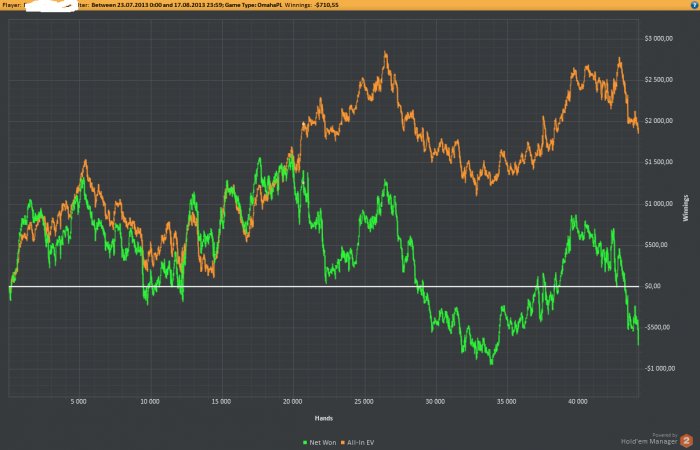
Task: Click the orange All-In EV legend swatch
Action: pos(343,443)
